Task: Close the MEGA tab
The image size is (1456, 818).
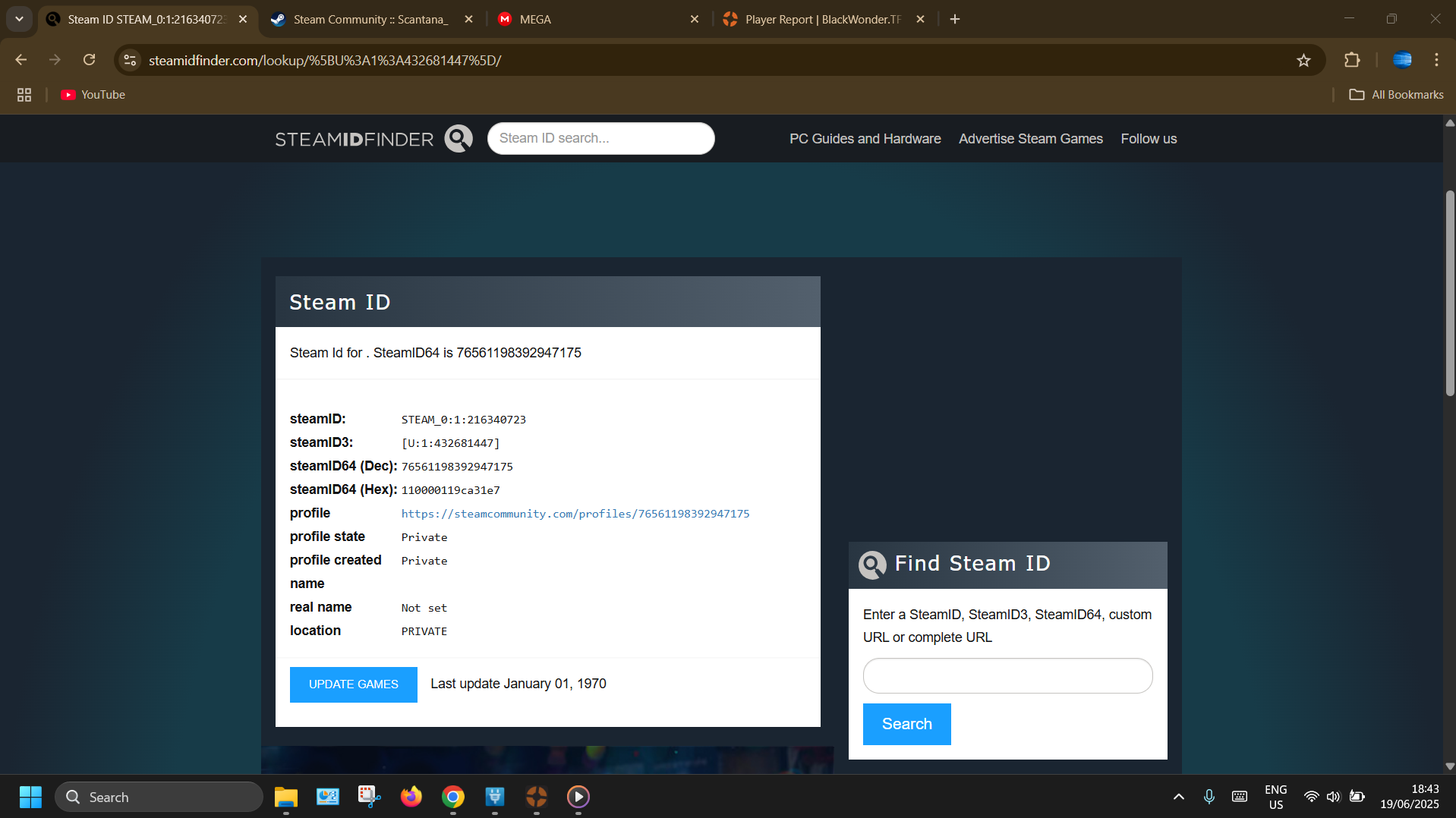Action: [694, 19]
